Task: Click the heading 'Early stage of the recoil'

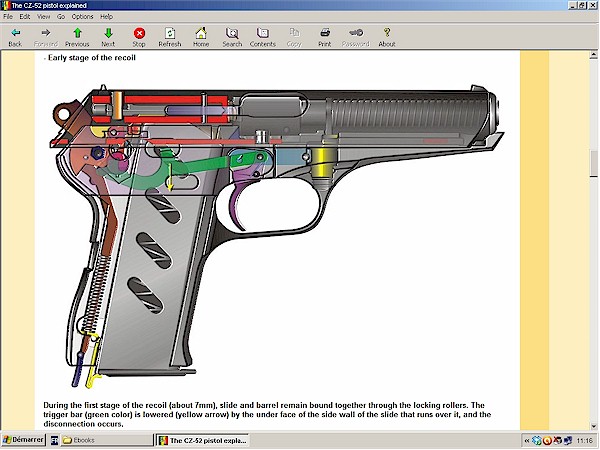Action: (90, 58)
